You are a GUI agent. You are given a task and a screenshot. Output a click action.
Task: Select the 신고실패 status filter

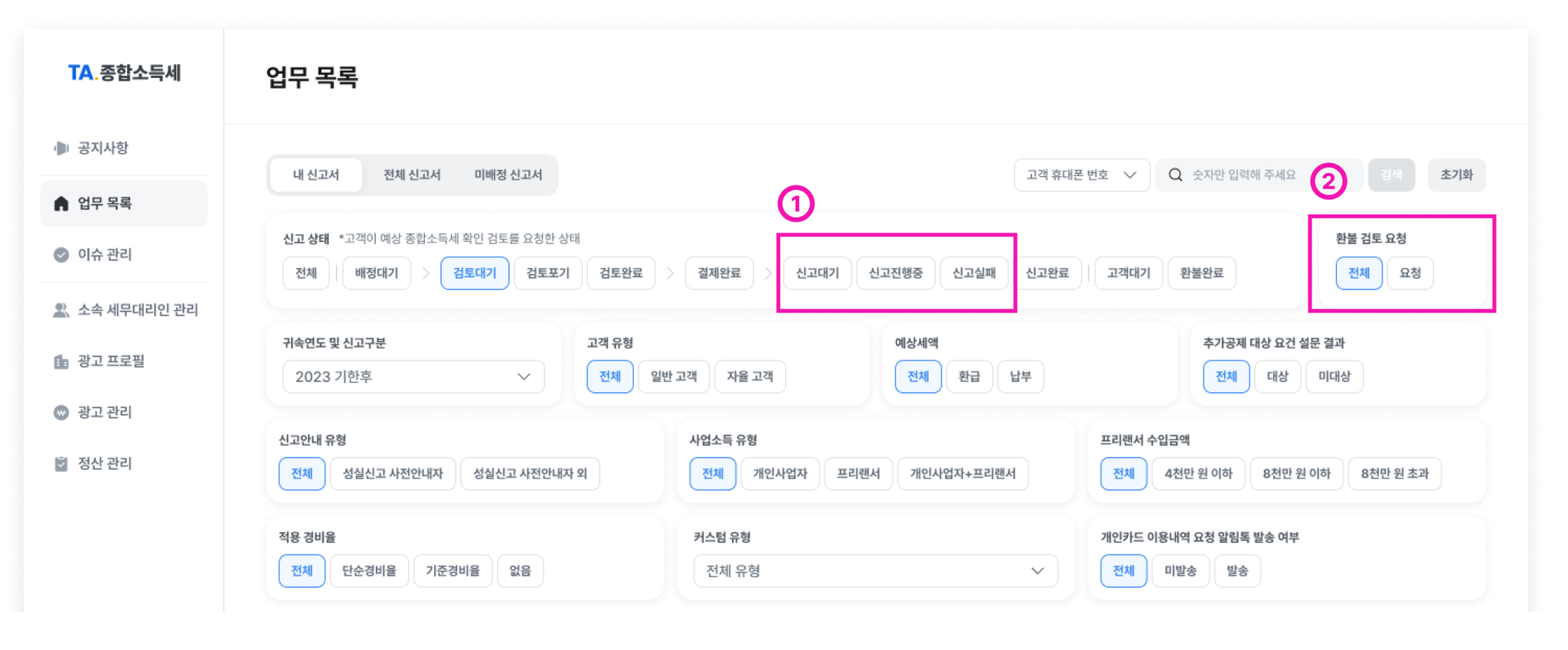(x=973, y=273)
